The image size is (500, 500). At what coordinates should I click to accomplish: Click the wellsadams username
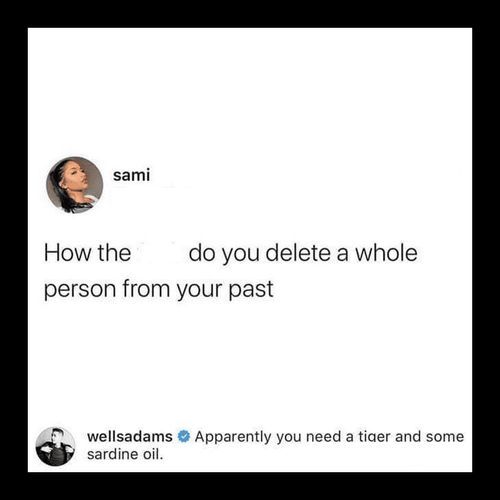tap(130, 436)
